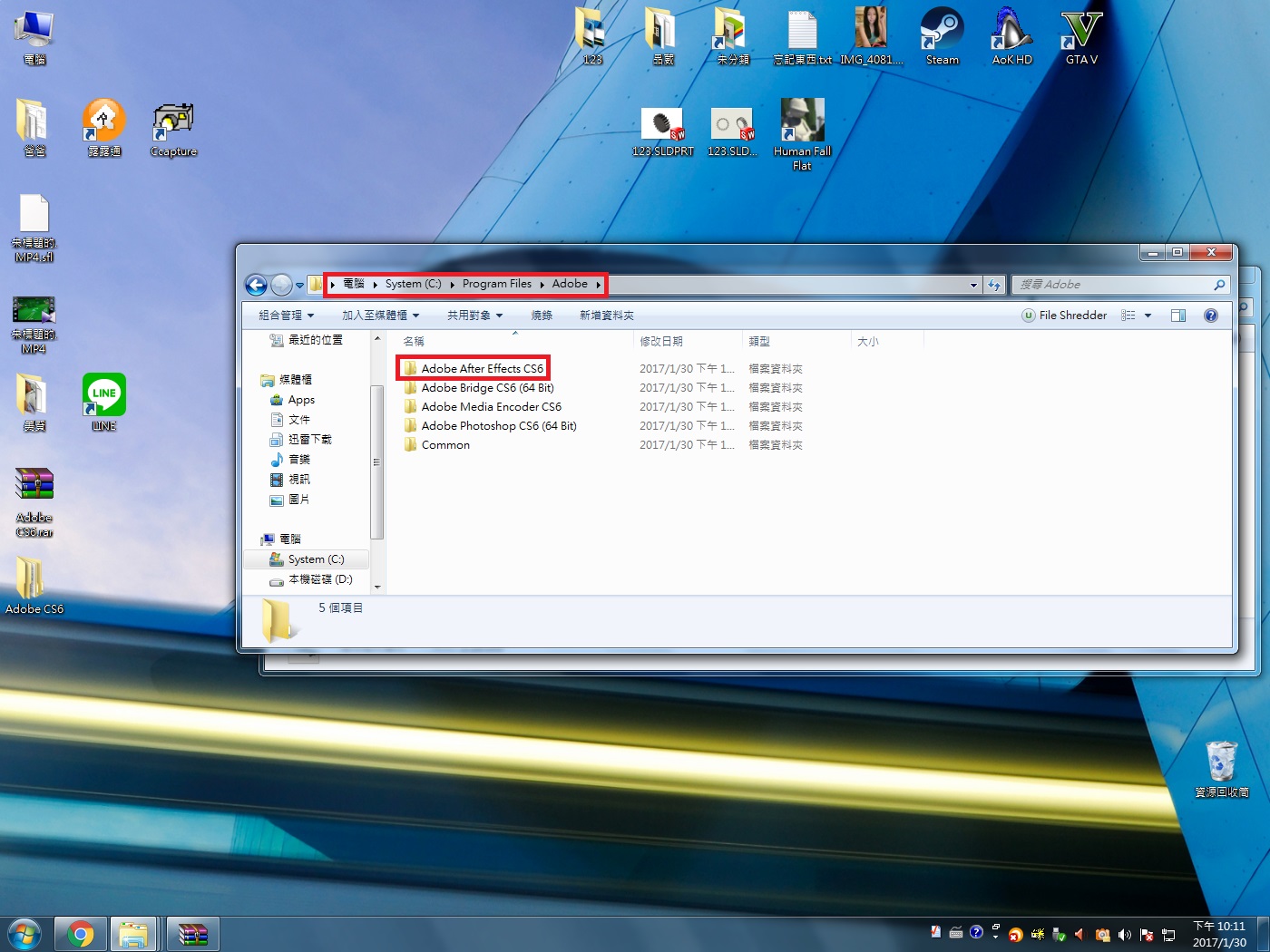Expand the arrow after System (C:) breadcrumb
This screenshot has width=1270, height=952.
point(452,285)
